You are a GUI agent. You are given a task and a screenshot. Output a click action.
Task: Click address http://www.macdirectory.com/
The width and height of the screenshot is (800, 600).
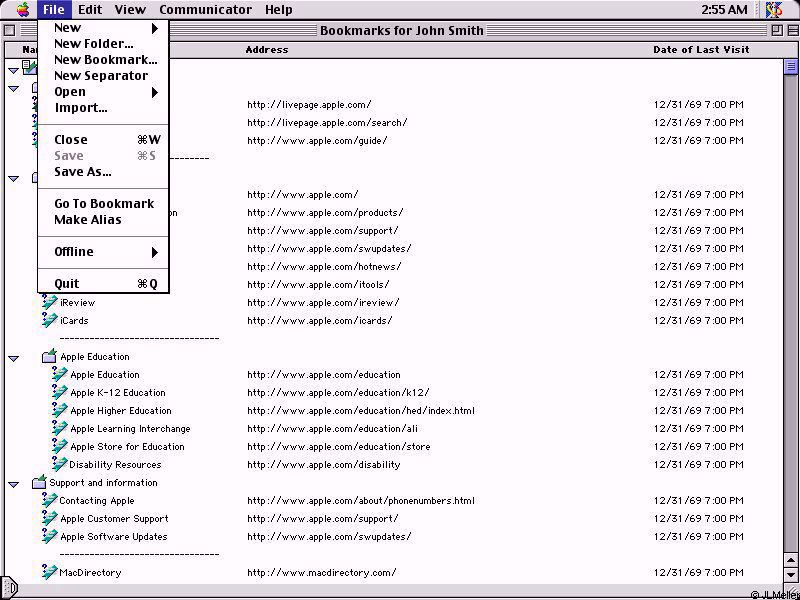321,572
